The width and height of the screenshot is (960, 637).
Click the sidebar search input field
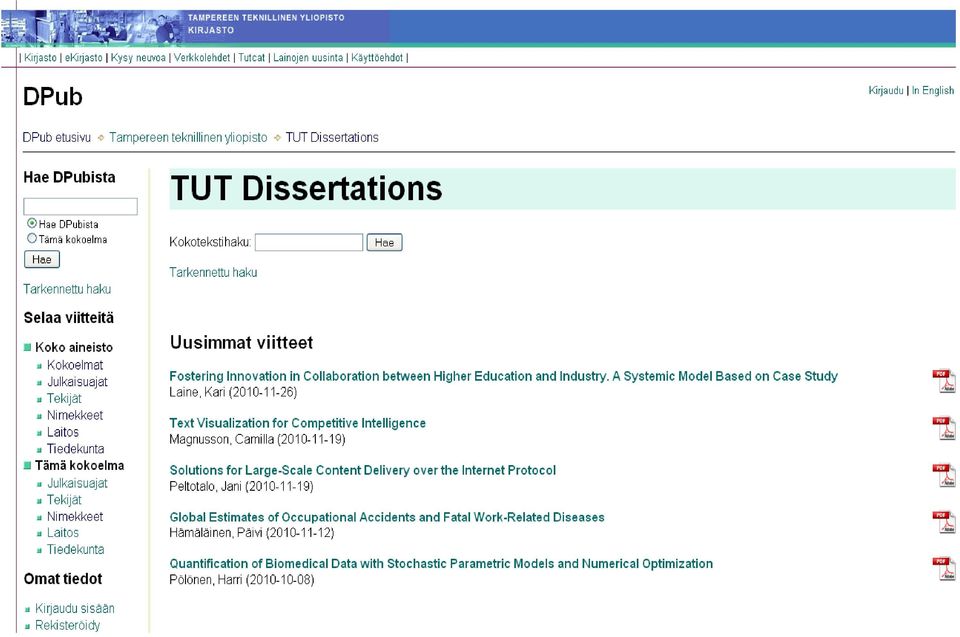pos(80,206)
